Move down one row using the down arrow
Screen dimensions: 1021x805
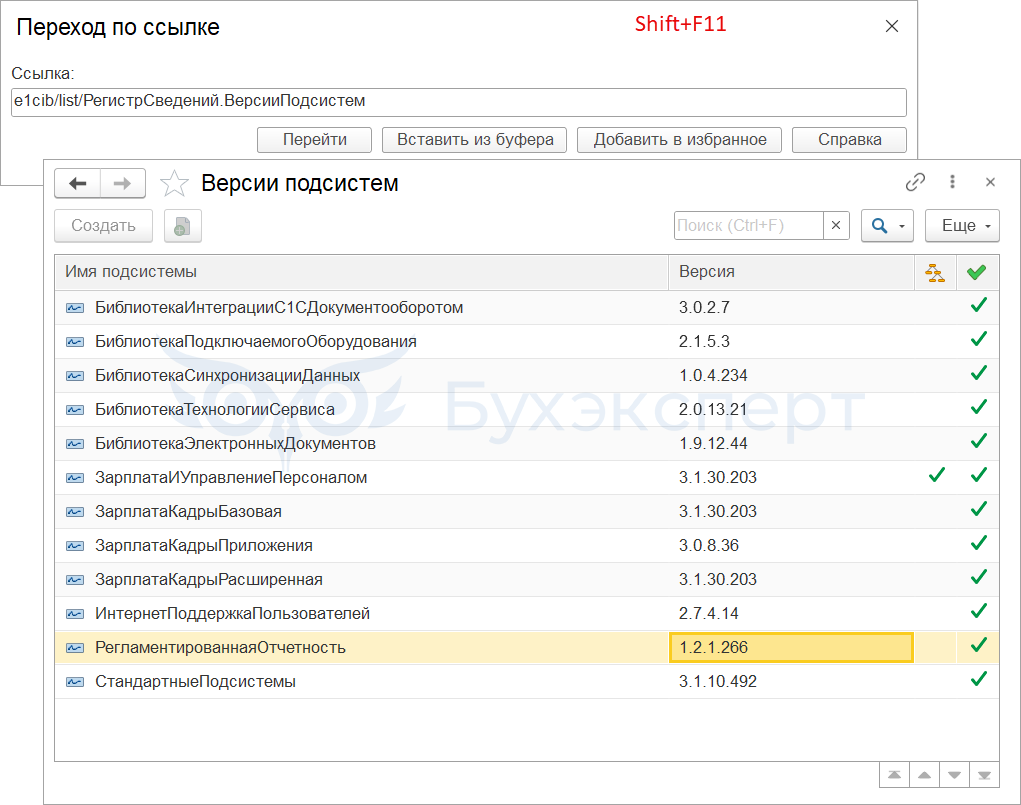pos(954,775)
